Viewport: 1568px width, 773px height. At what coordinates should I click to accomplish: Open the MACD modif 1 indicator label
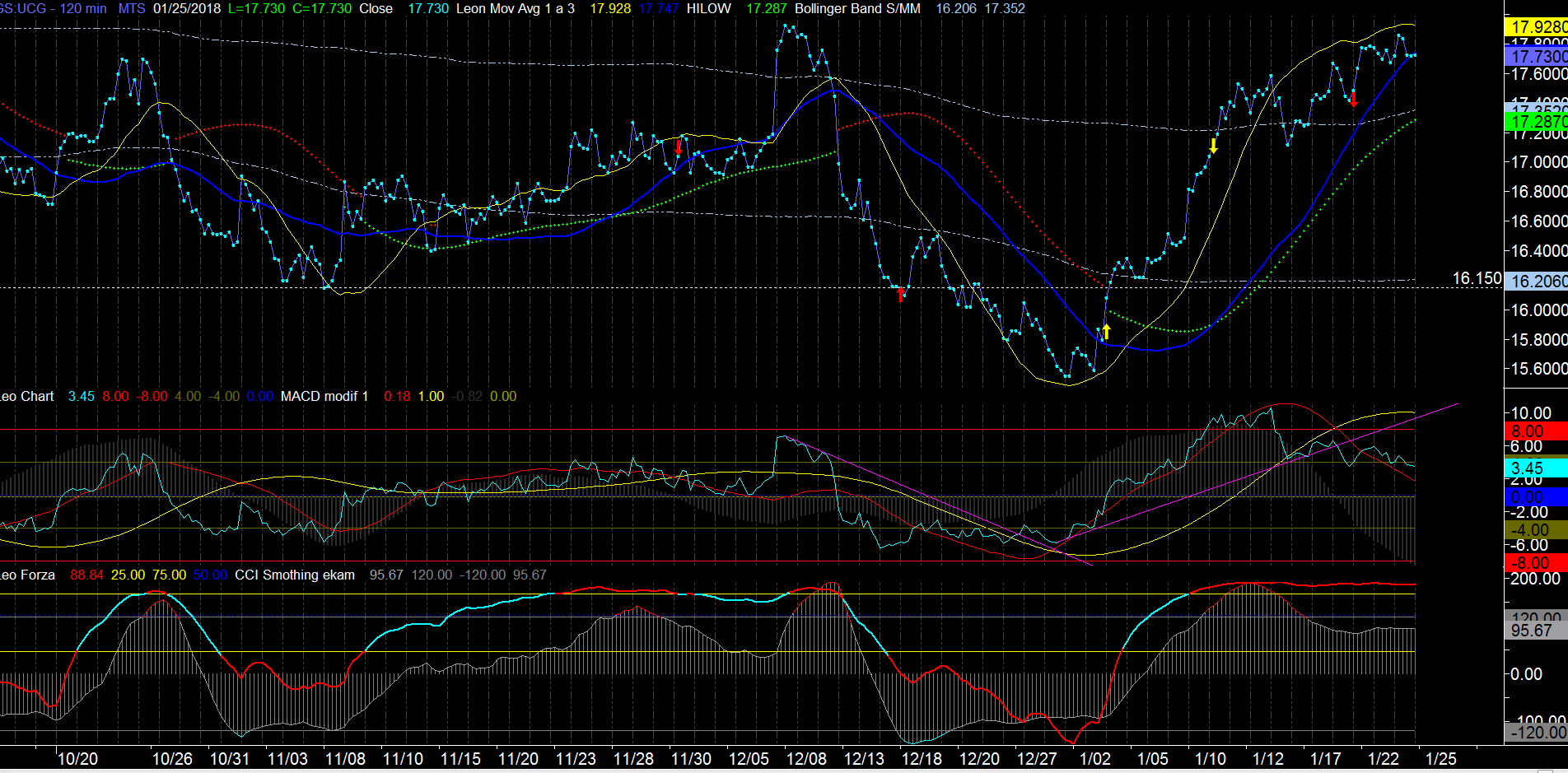coord(324,396)
